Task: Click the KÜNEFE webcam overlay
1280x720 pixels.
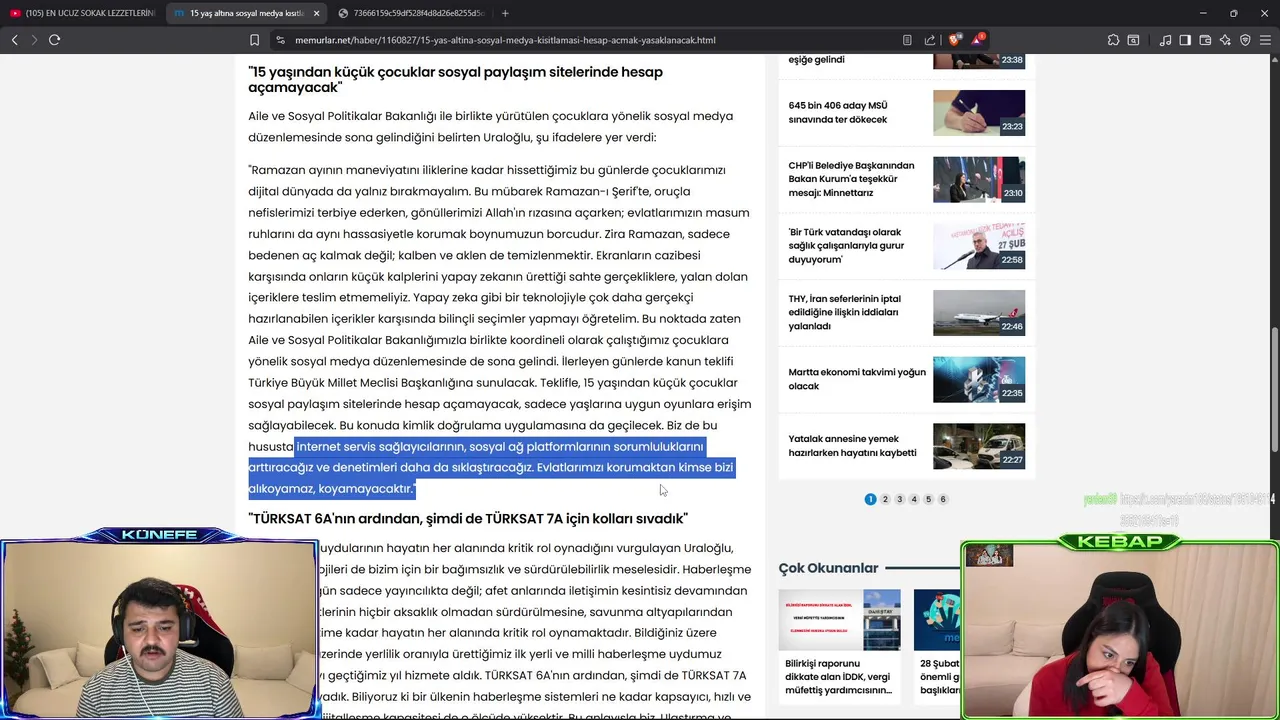Action: pyautogui.click(x=160, y=628)
